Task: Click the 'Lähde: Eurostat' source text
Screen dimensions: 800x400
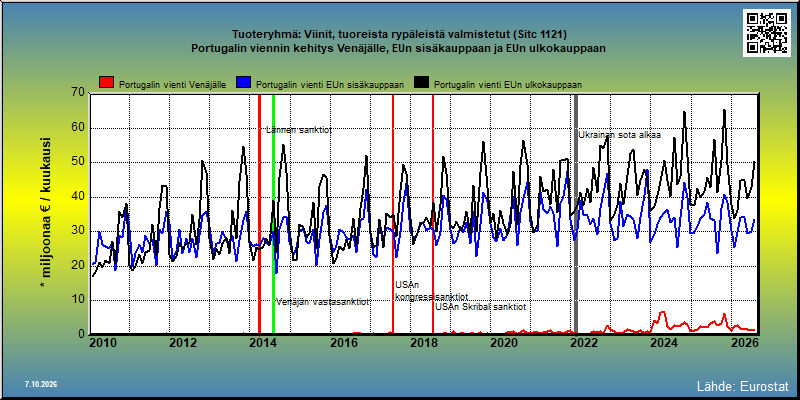Action: (x=742, y=385)
